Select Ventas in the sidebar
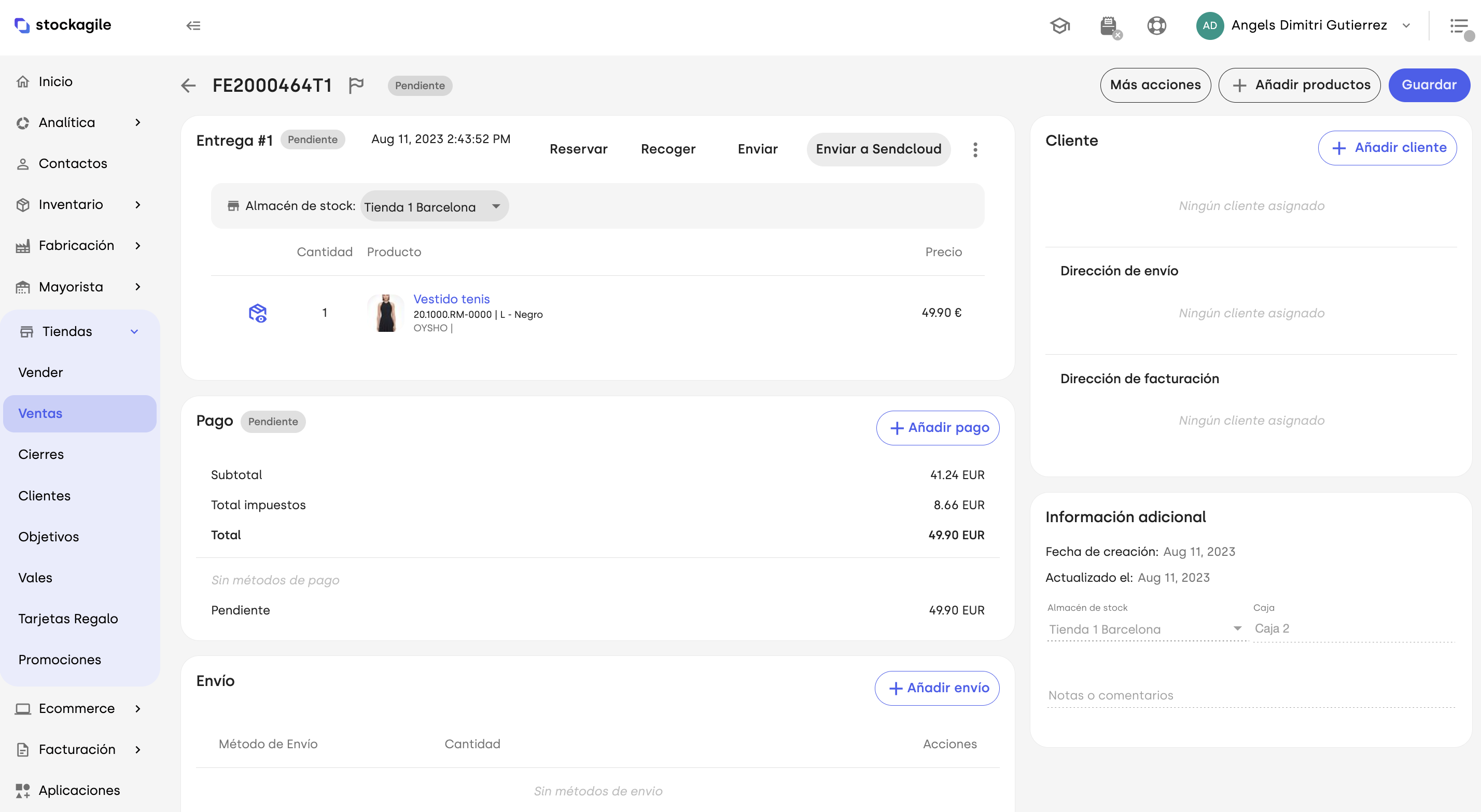The height and width of the screenshot is (812, 1481). [x=80, y=413]
